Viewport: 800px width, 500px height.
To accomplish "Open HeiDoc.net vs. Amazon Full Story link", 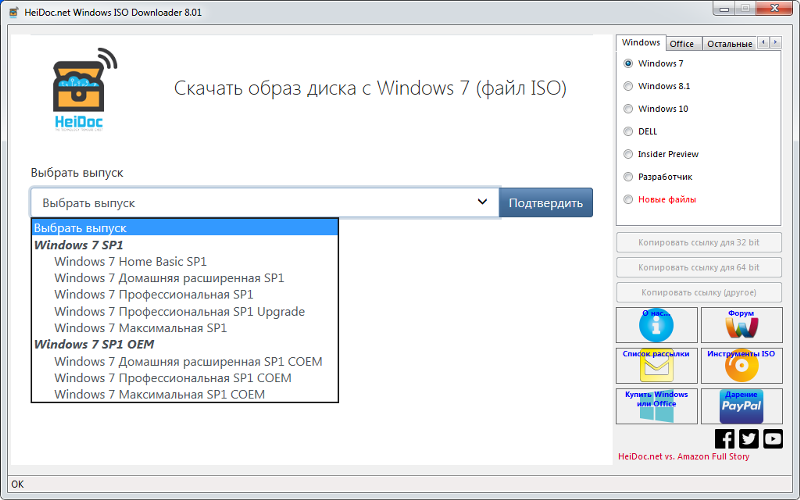I will 684,457.
